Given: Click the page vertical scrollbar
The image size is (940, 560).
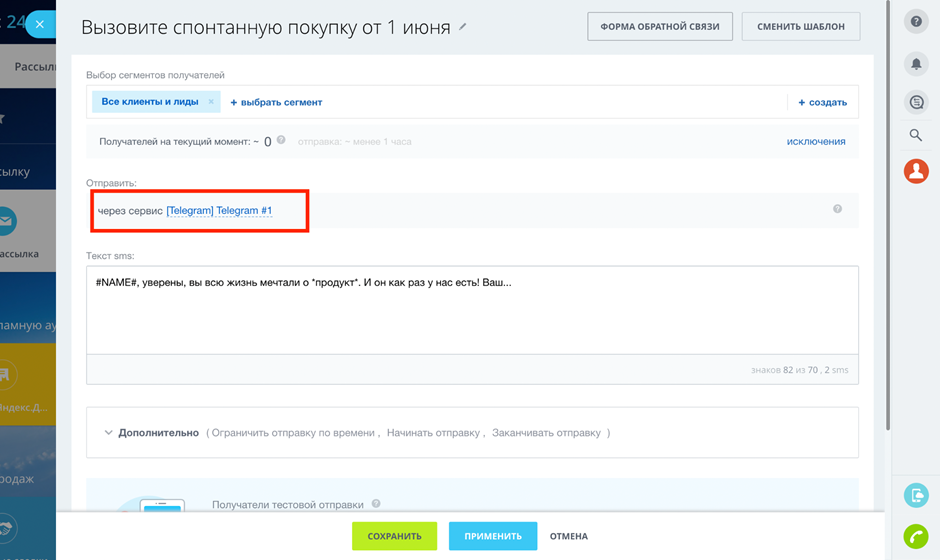Looking at the screenshot, I should [x=888, y=216].
